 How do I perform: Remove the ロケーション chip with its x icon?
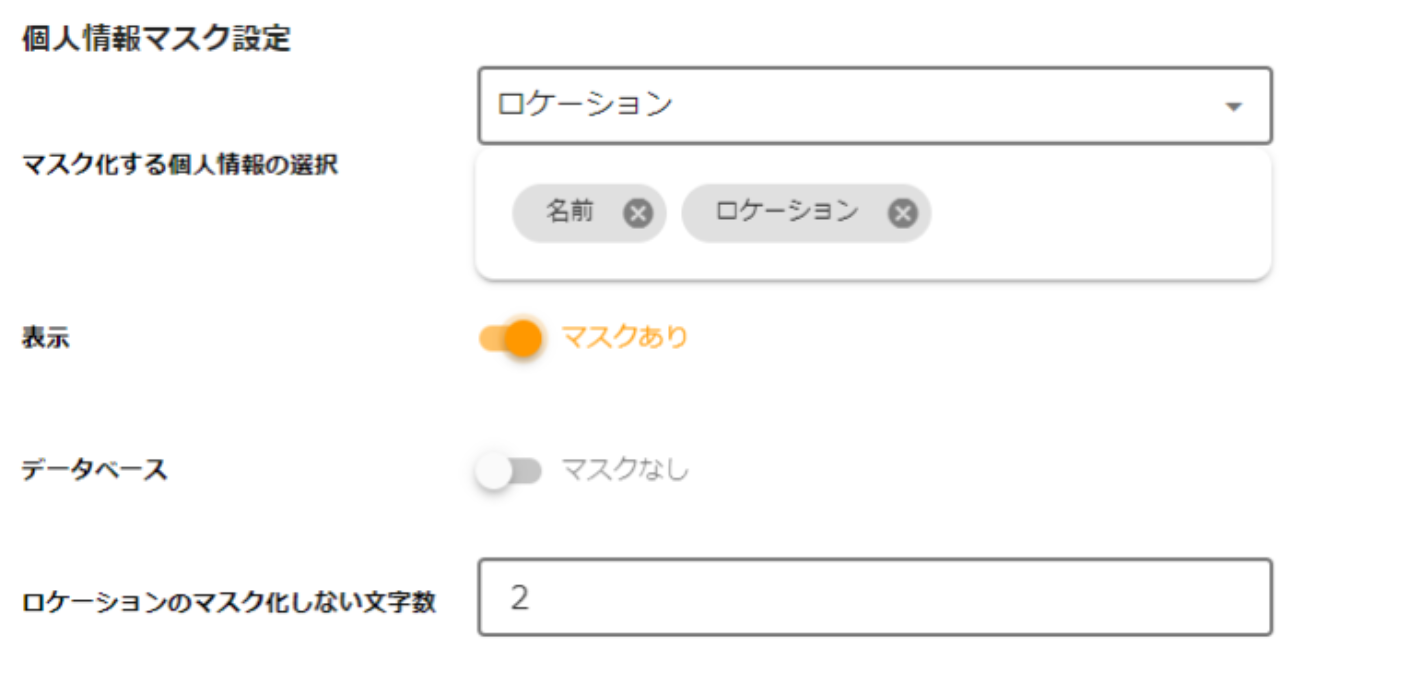[903, 213]
